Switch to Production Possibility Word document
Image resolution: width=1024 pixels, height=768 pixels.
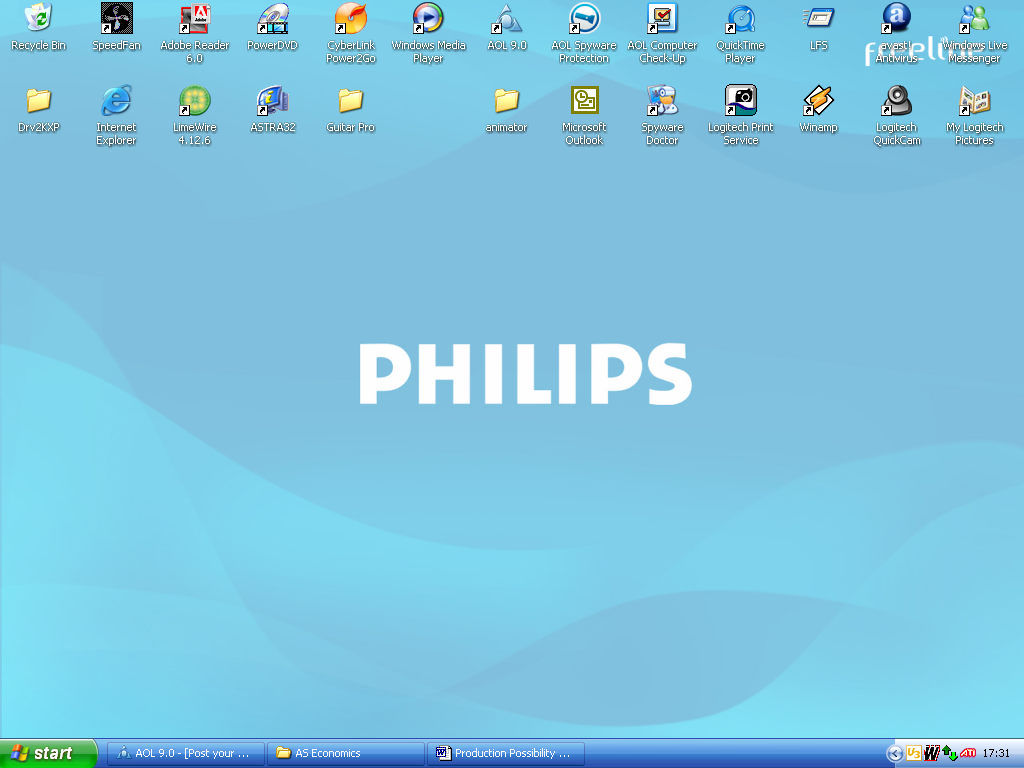[x=506, y=754]
